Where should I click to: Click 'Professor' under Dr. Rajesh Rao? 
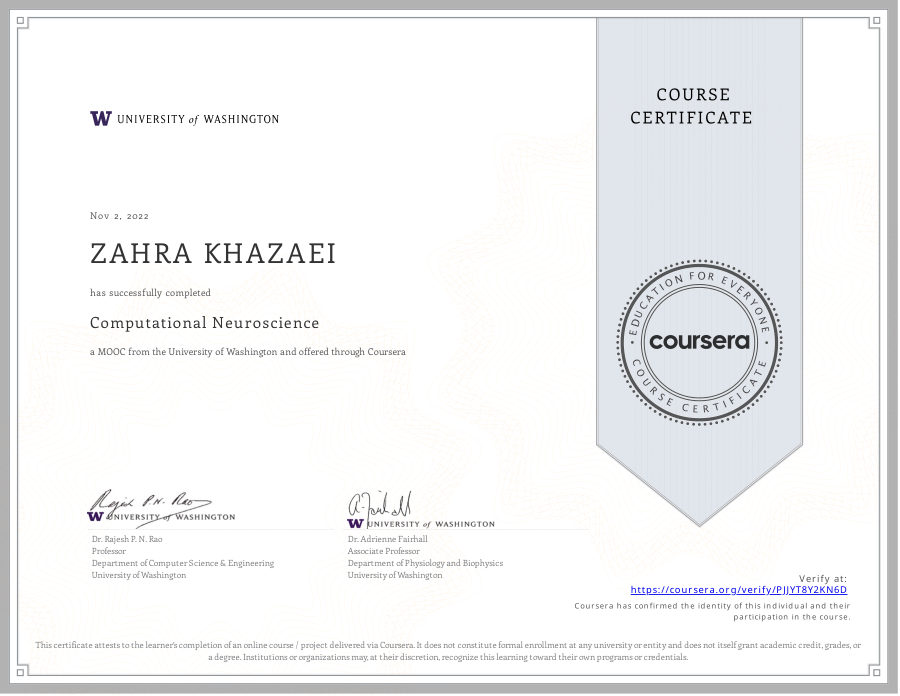(x=109, y=551)
